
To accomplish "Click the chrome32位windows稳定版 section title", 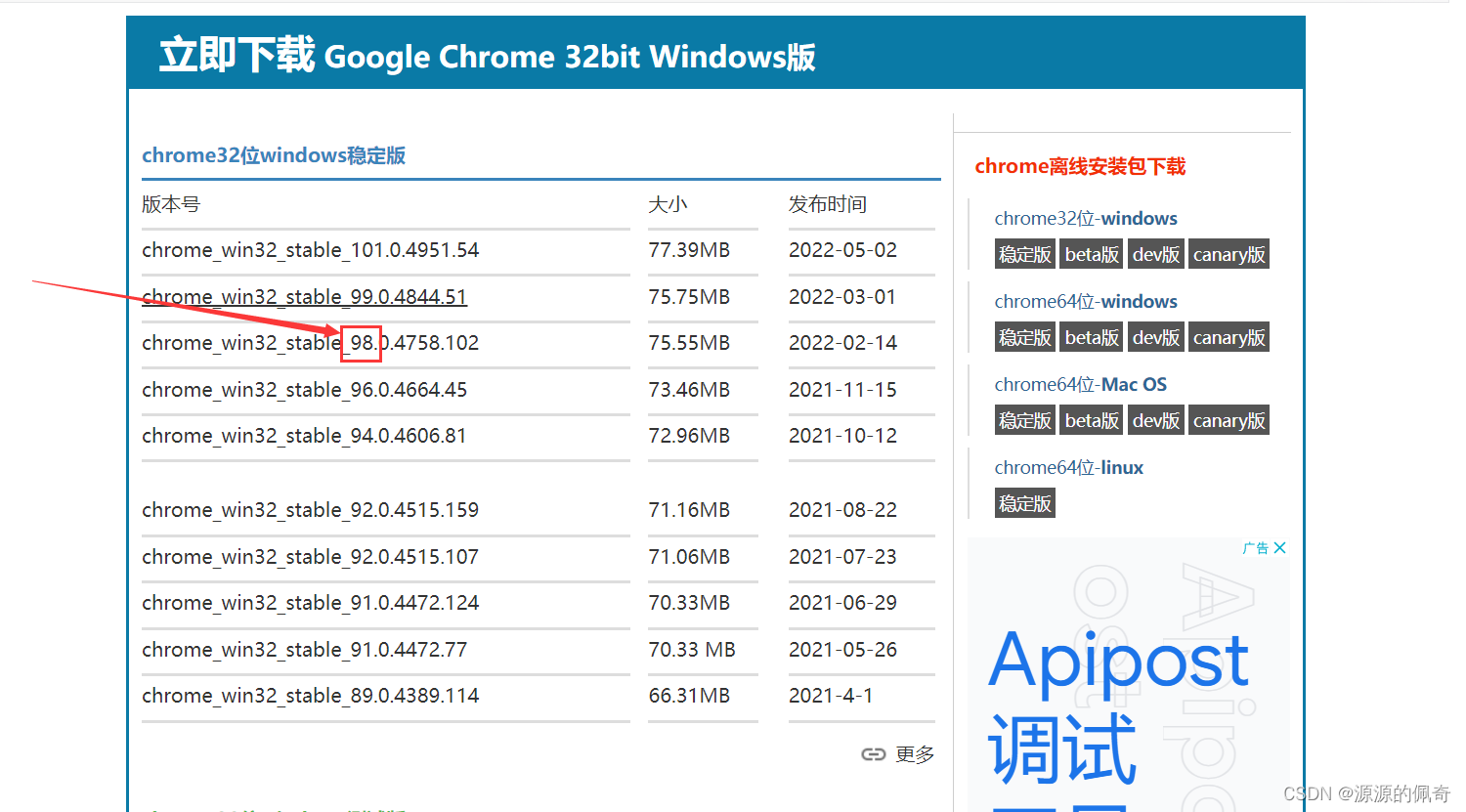I will coord(275,154).
